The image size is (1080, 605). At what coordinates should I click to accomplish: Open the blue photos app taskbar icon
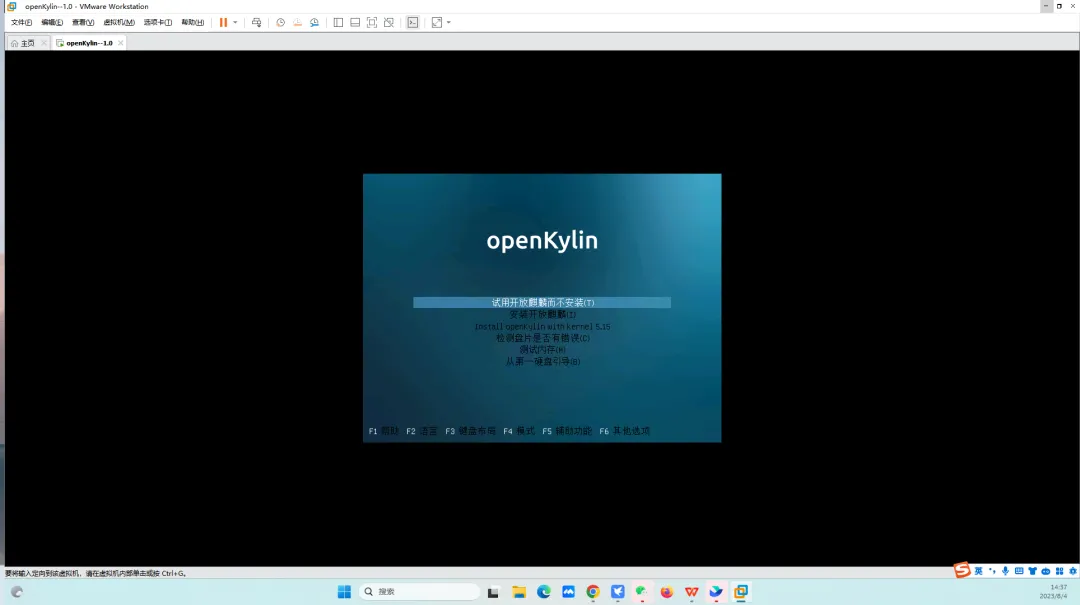pos(568,592)
